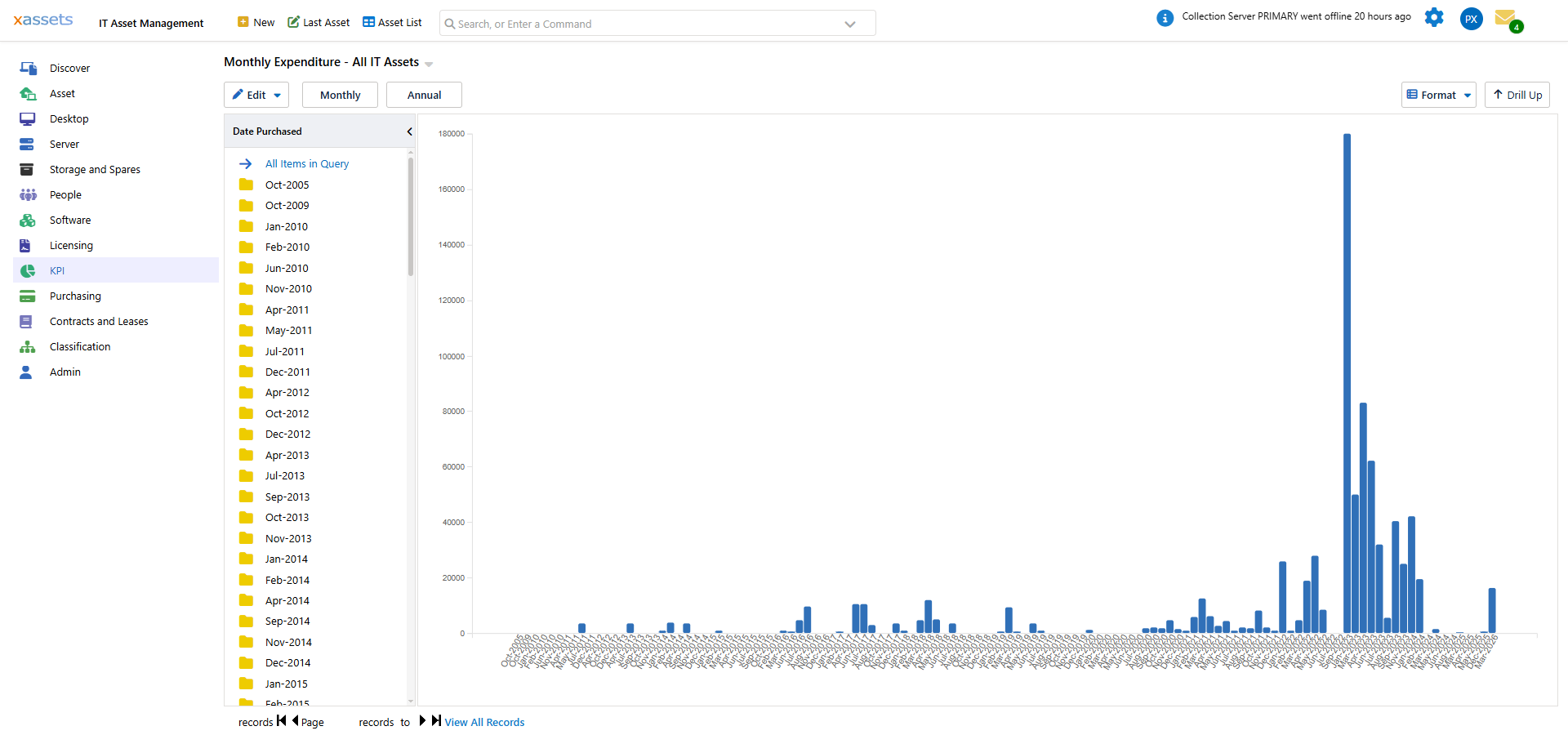The height and width of the screenshot is (744, 1568).
Task: Switch the chart to Monthly view
Action: 340,95
